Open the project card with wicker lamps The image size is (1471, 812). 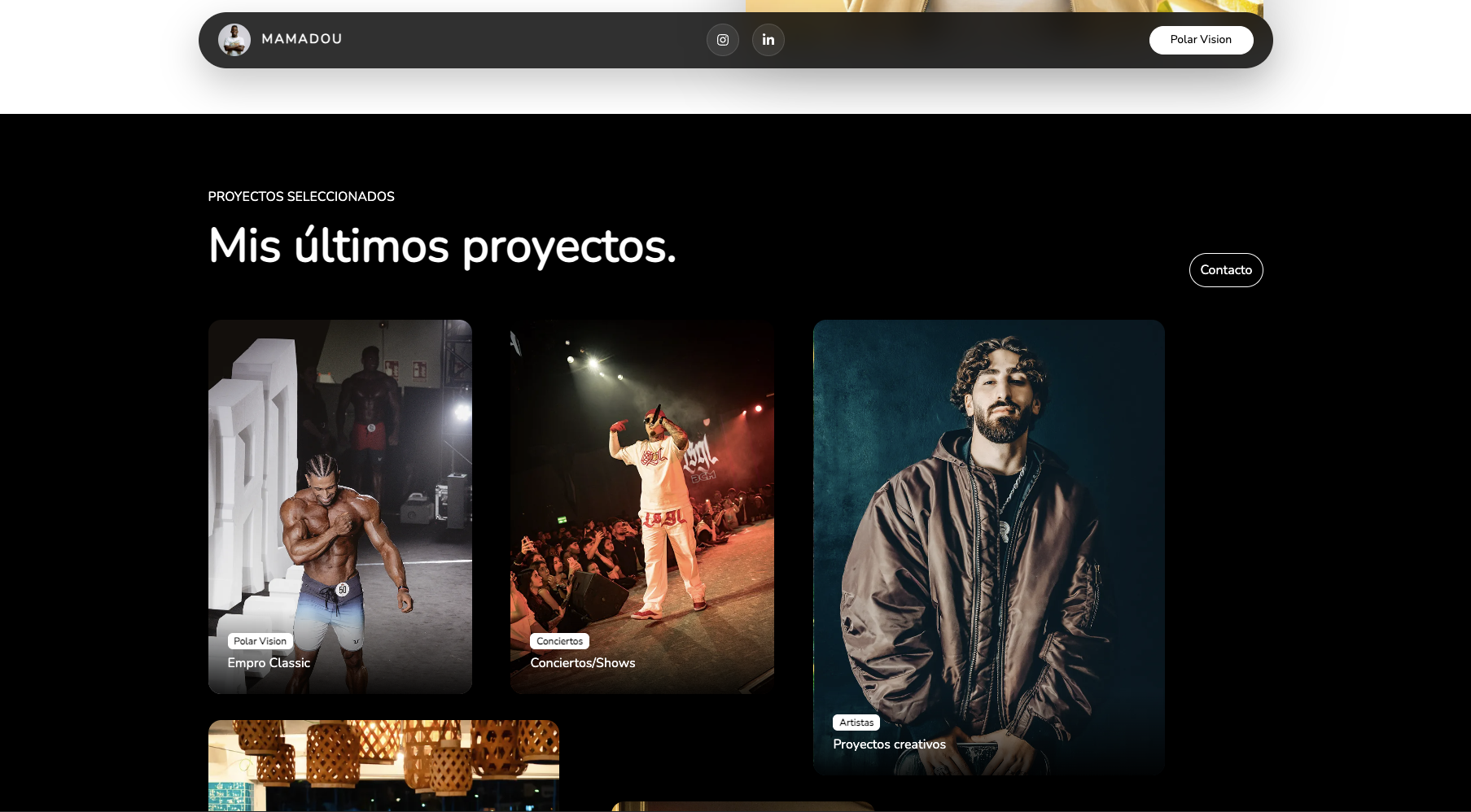click(383, 766)
